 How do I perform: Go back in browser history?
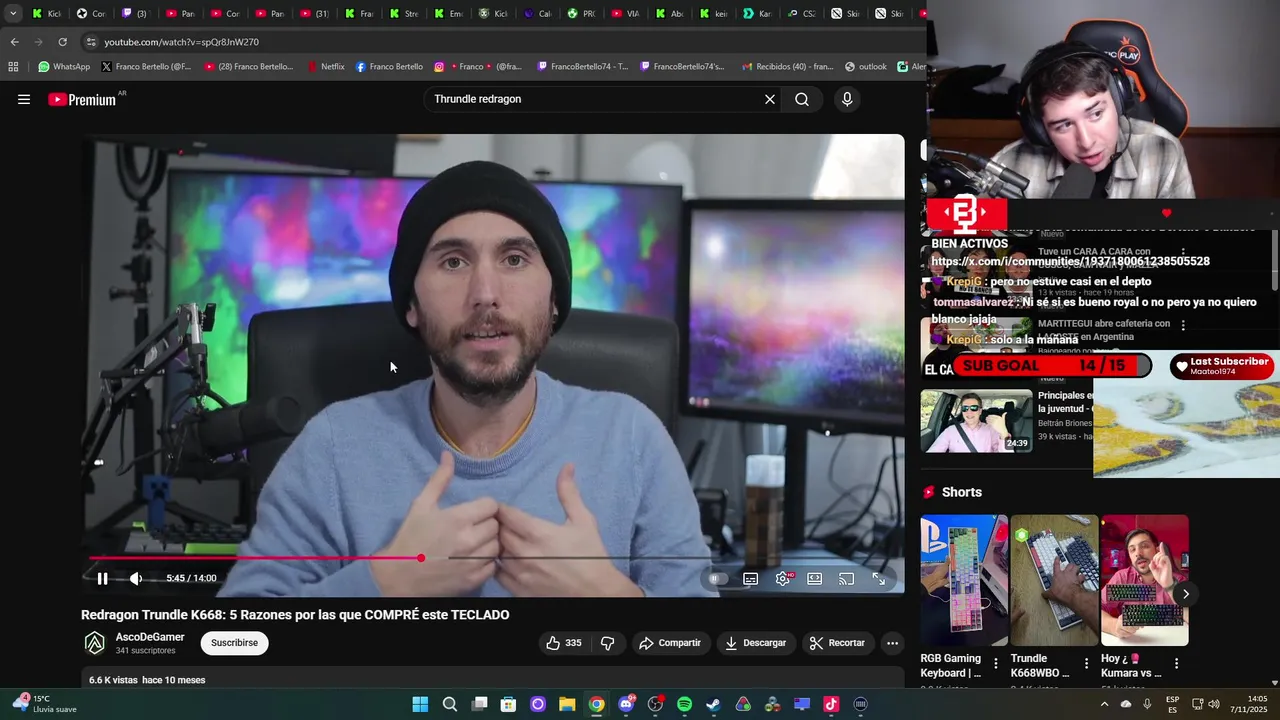point(14,42)
